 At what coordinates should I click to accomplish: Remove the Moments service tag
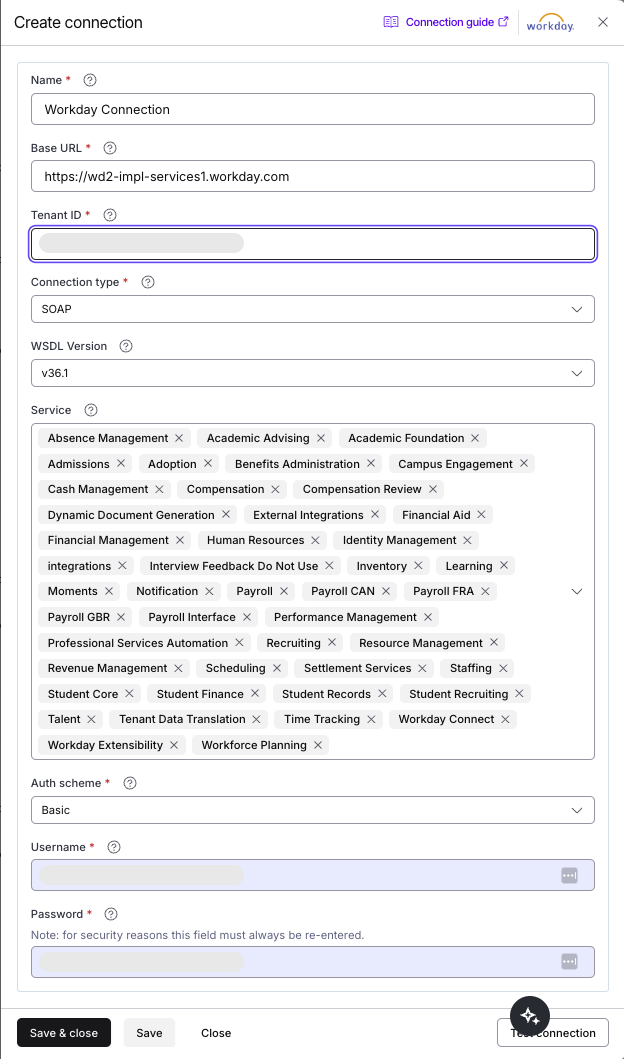(x=109, y=591)
